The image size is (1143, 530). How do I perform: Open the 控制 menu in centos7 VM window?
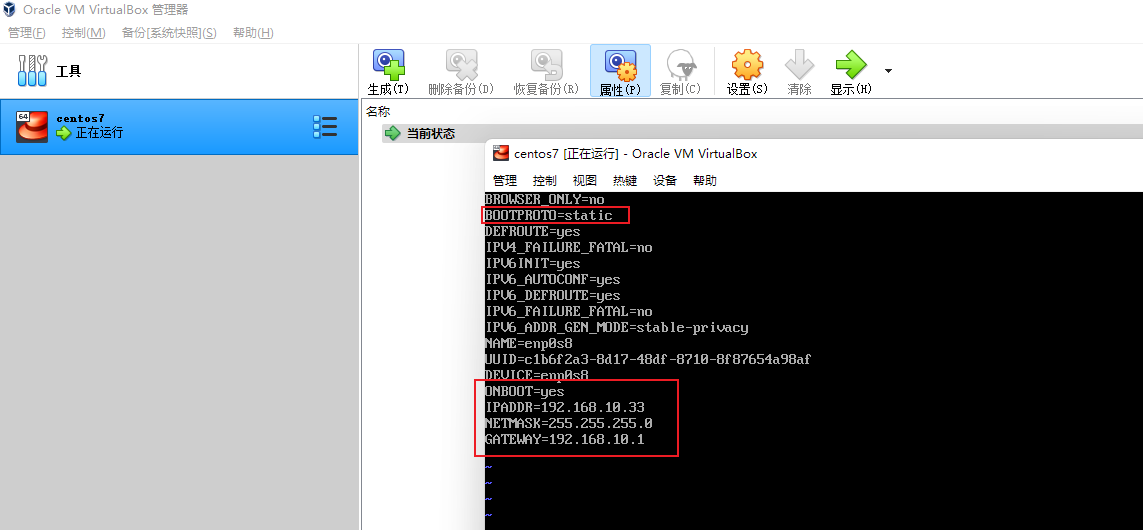tap(545, 181)
